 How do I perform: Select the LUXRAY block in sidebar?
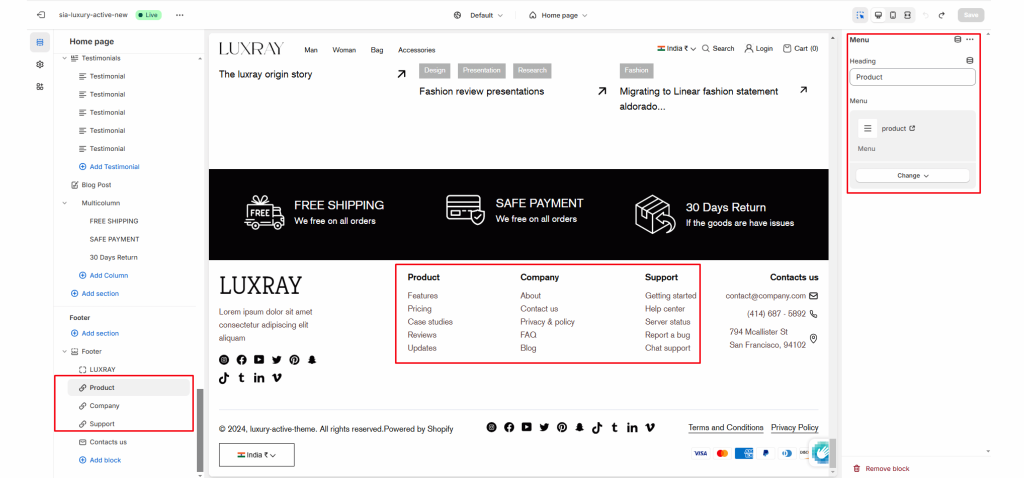[x=129, y=370]
